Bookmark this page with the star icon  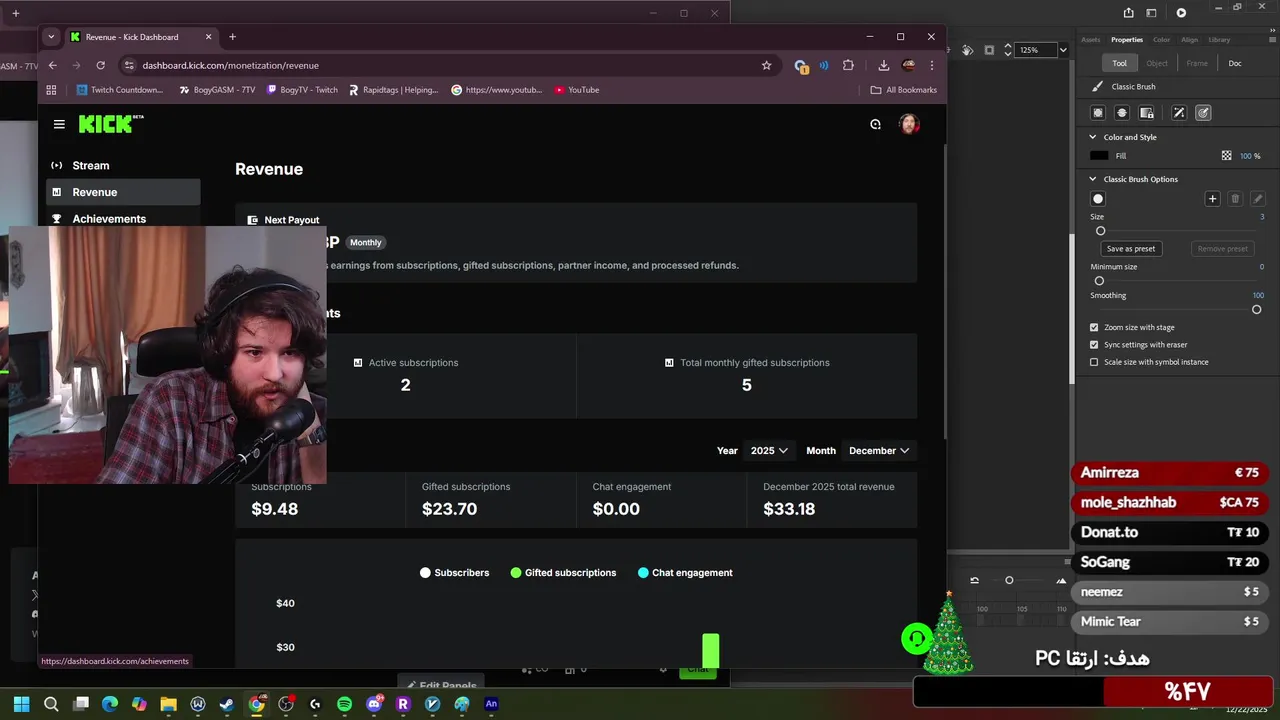click(766, 65)
